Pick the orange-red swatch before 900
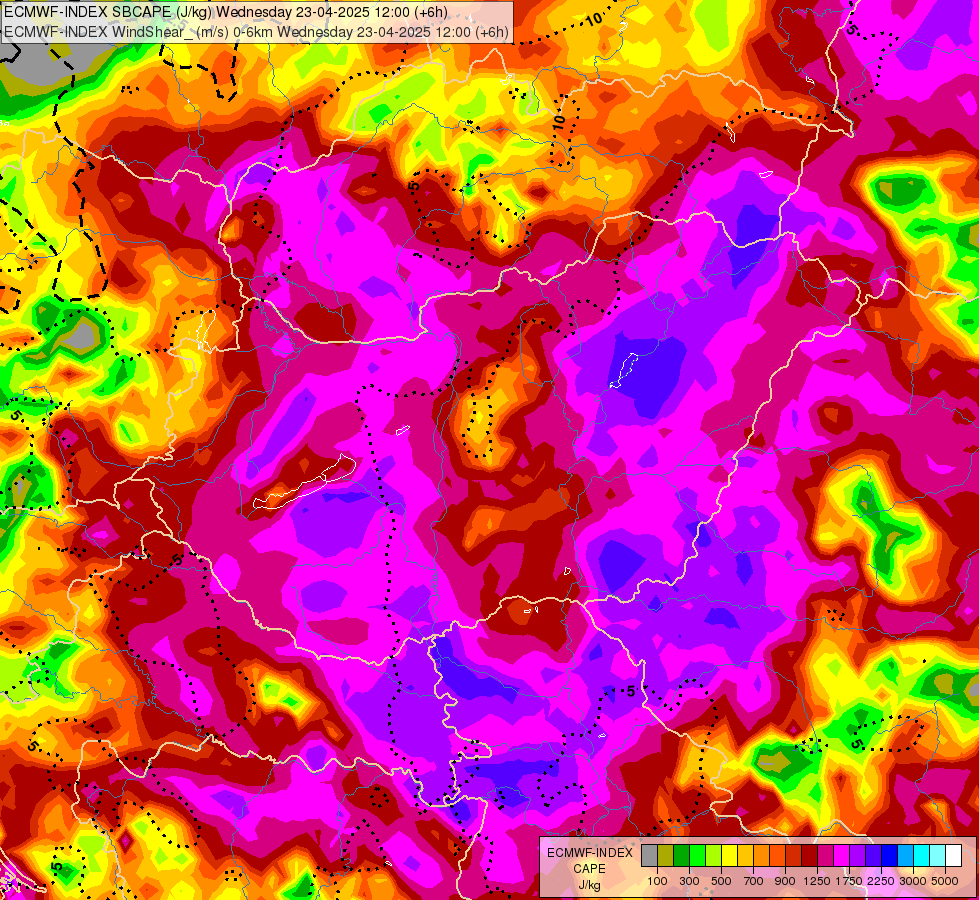The width and height of the screenshot is (979, 900). (x=777, y=855)
